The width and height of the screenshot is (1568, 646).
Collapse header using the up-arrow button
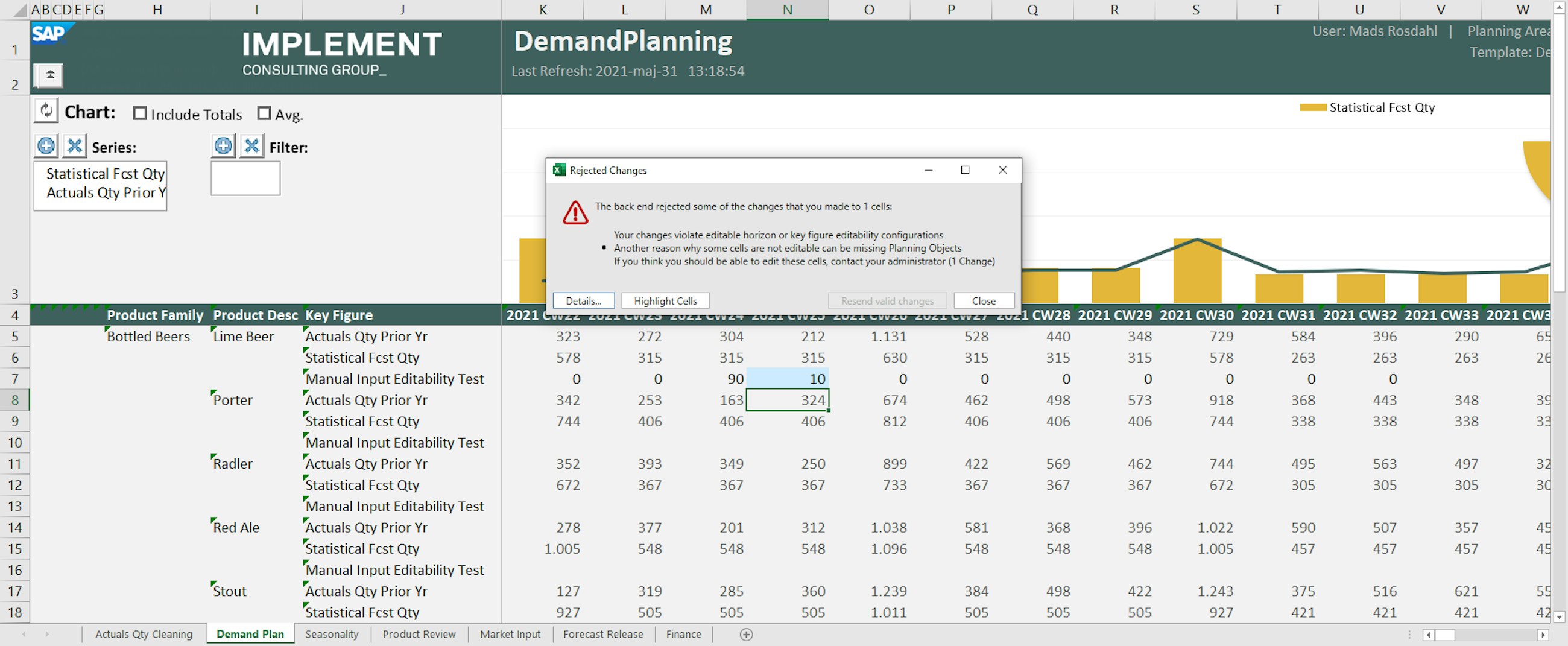pos(49,75)
